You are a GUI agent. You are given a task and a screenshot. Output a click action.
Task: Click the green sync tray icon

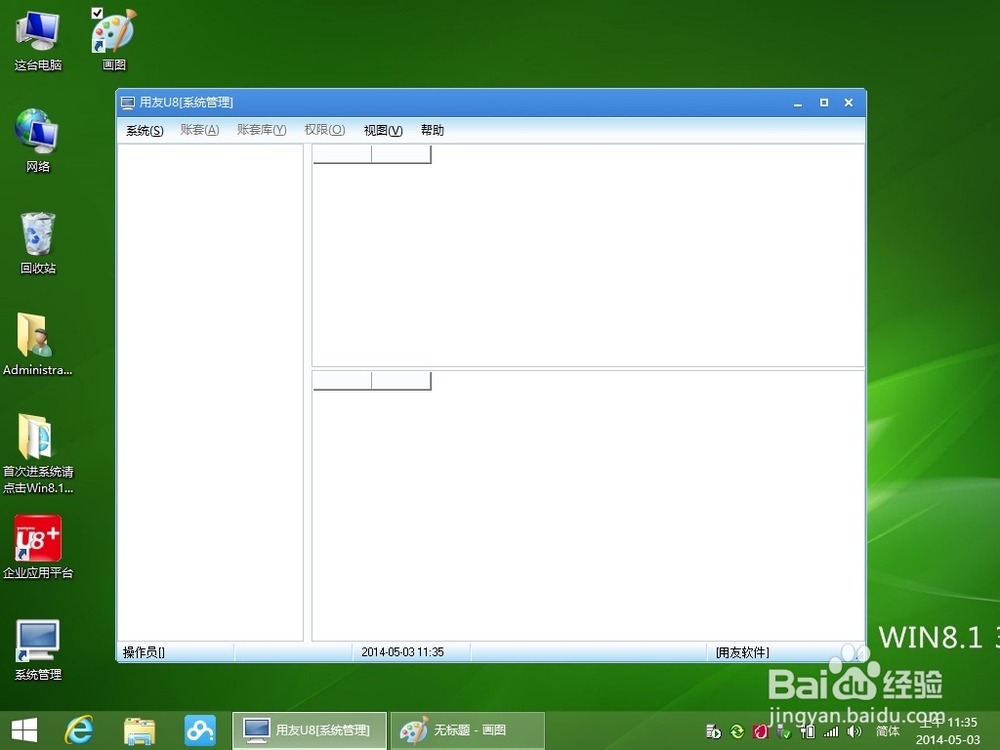737,732
